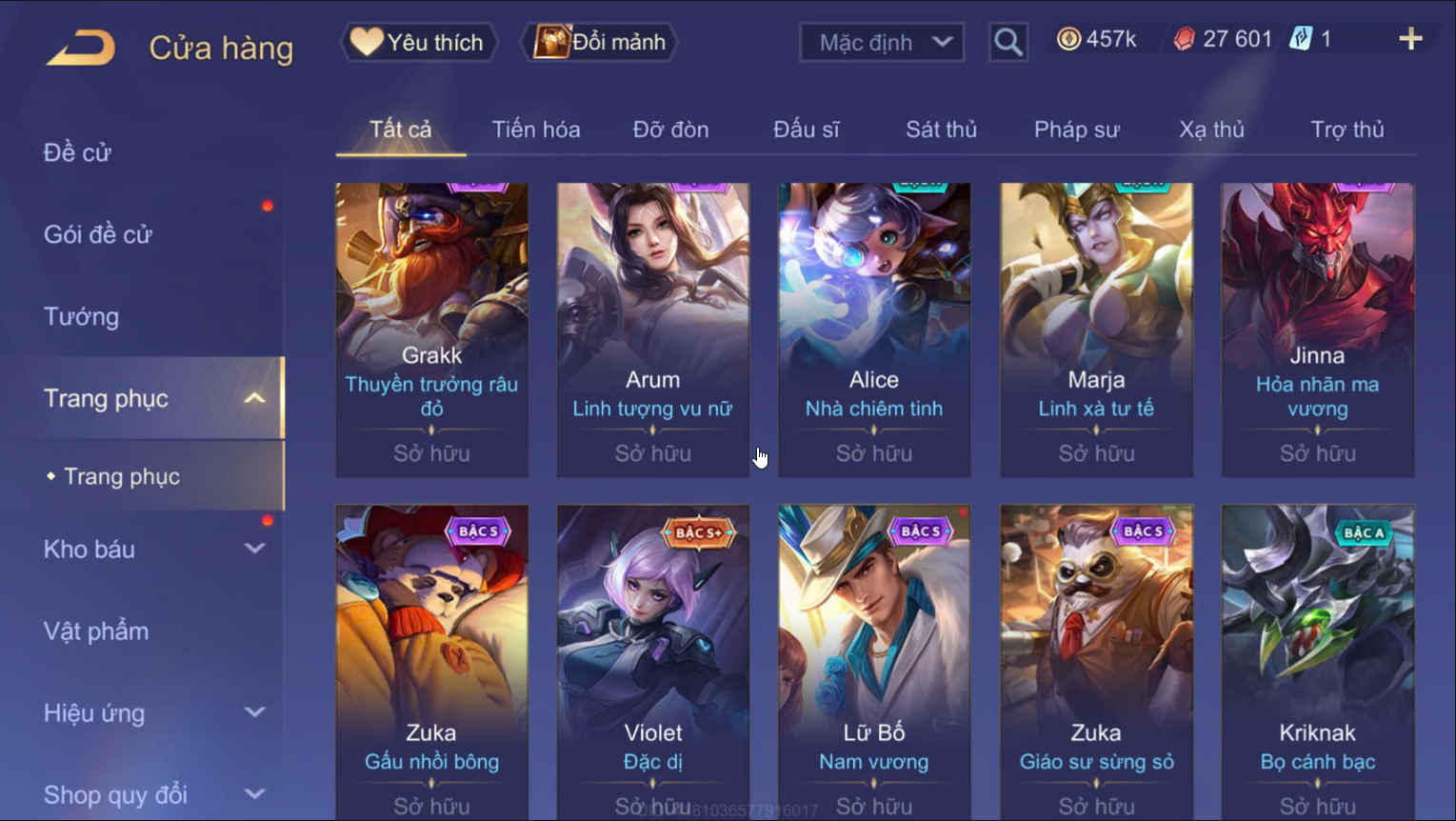Screen dimensions: 1456x821
Task: Open the Yêu thích heart button
Action: pos(418,42)
